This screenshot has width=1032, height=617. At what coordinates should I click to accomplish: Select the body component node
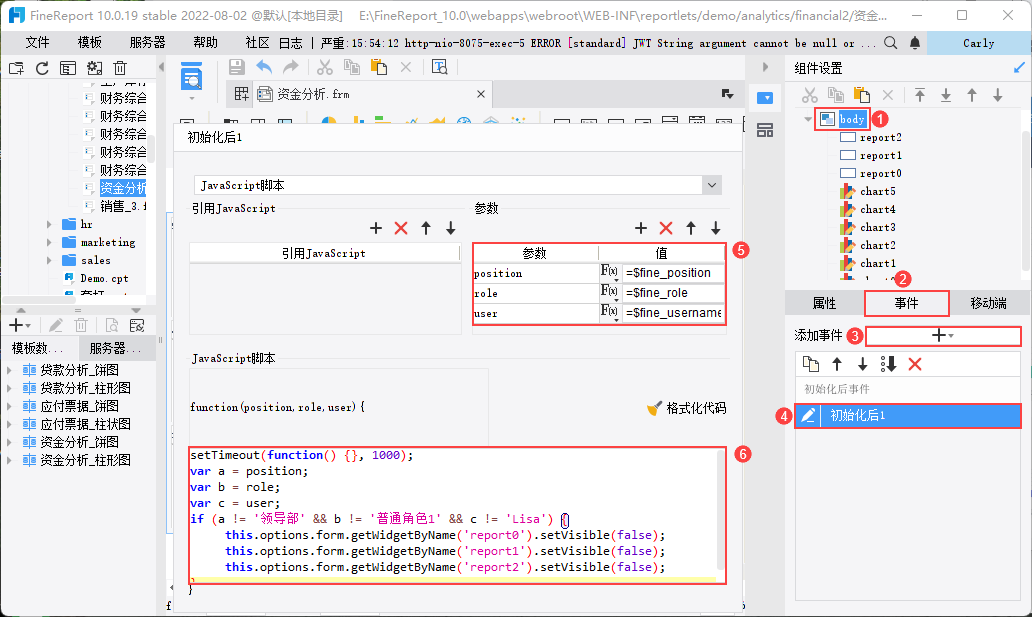pos(852,119)
